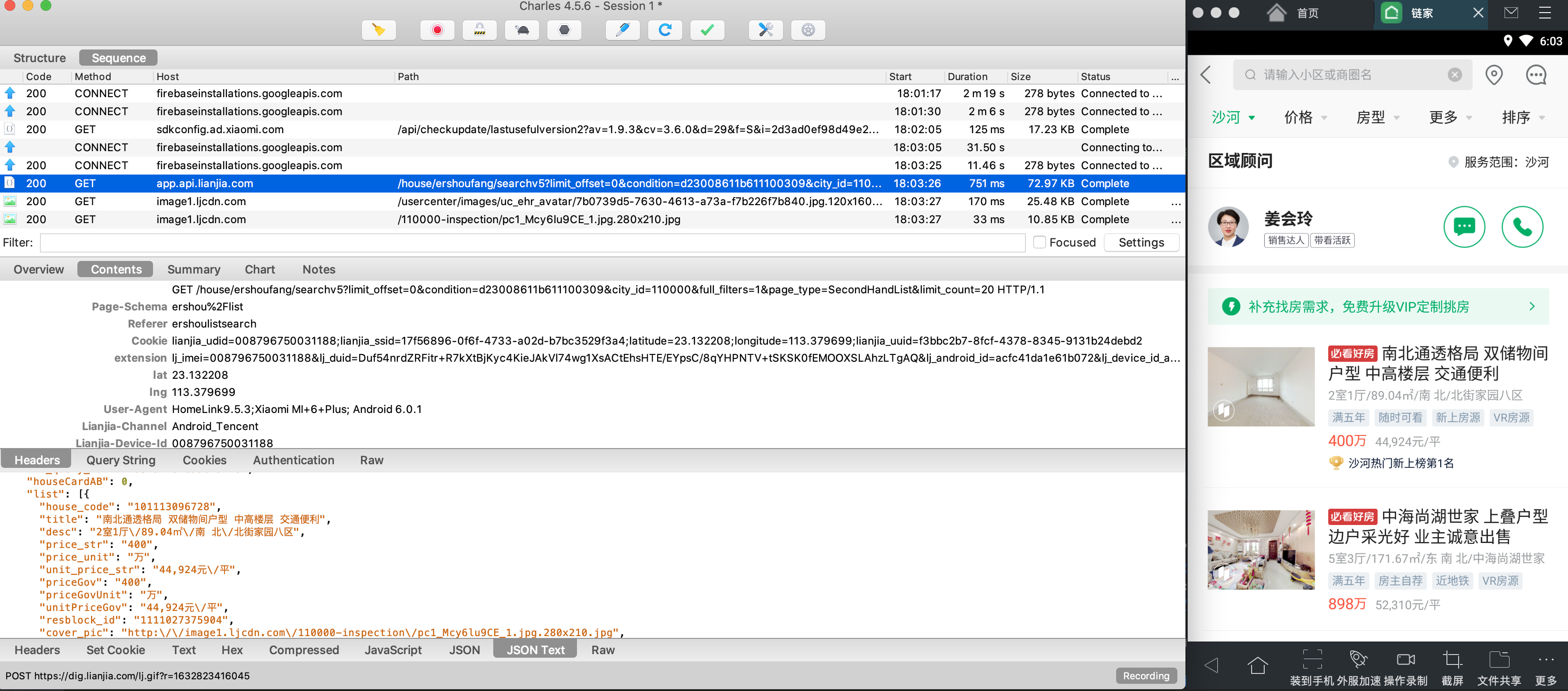Repeat request with blue refresh icon

(x=665, y=30)
